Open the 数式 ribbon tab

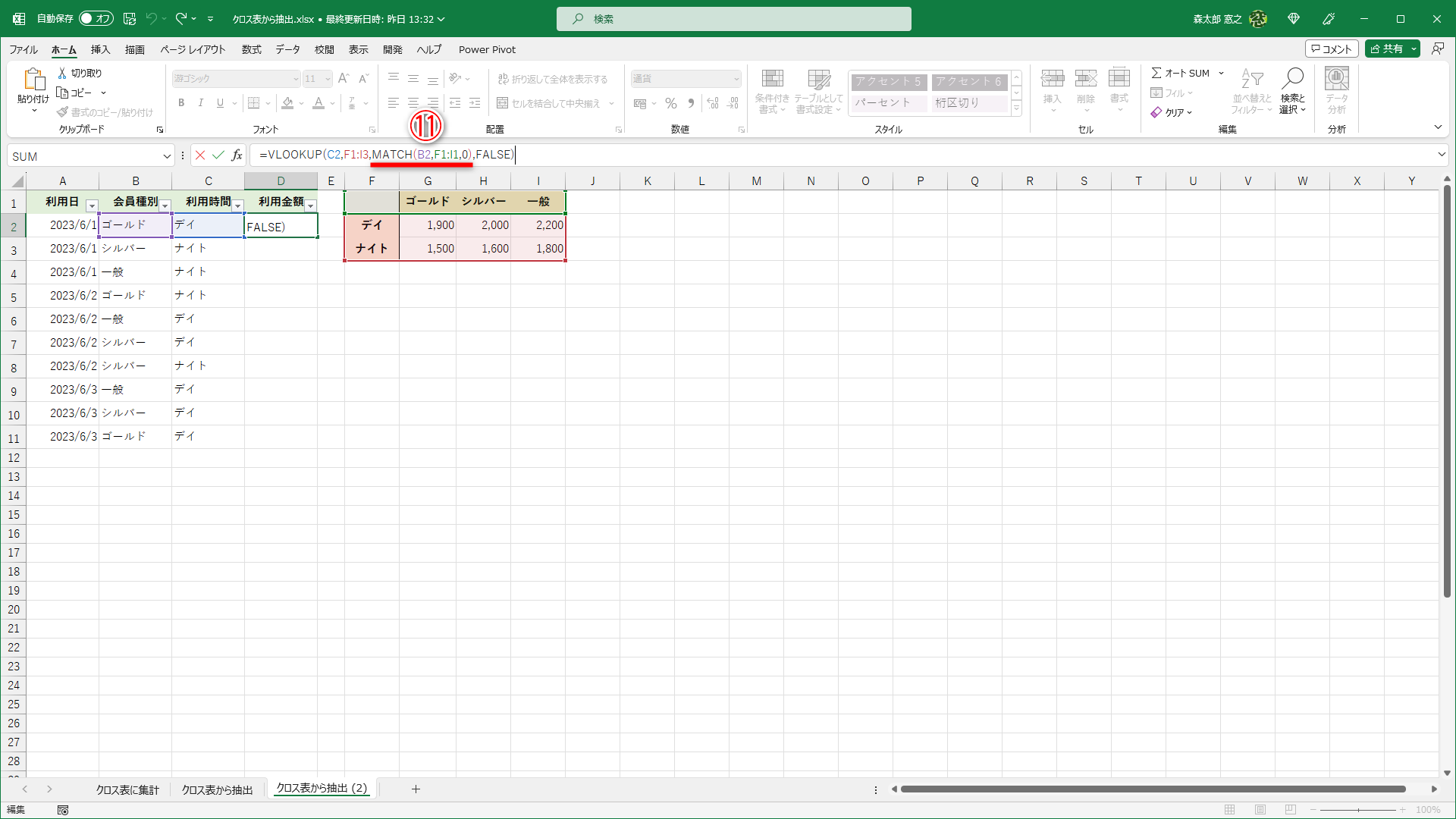click(251, 49)
